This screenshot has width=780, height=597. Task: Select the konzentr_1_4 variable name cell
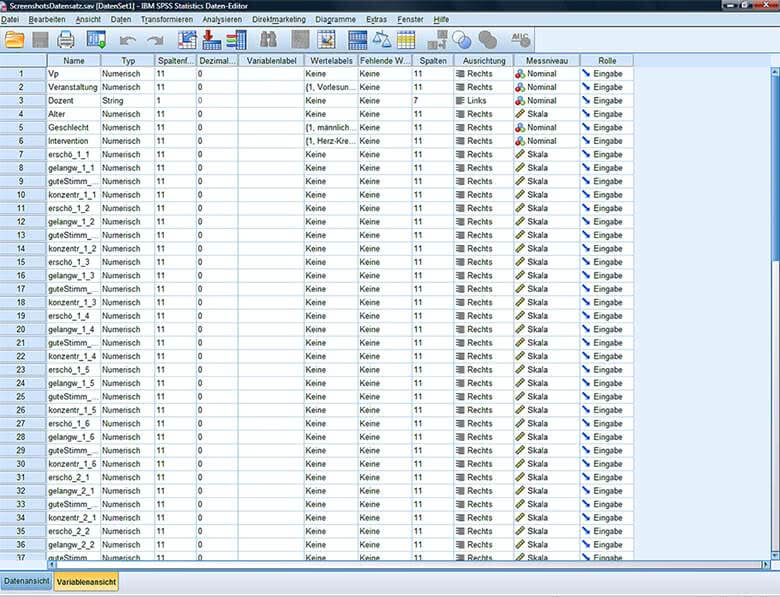pyautogui.click(x=74, y=356)
